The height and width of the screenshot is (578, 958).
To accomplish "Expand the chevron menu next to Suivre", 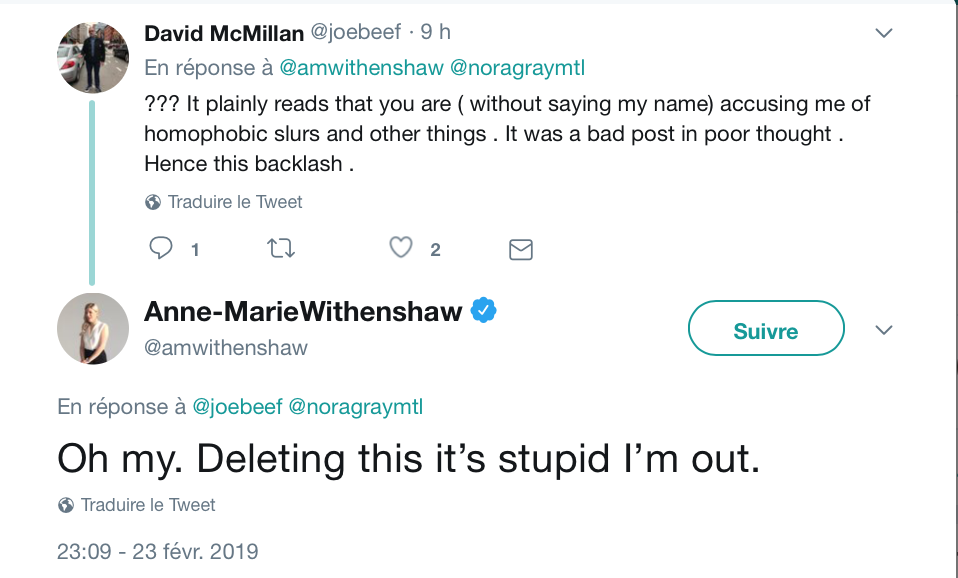I will coord(884,331).
